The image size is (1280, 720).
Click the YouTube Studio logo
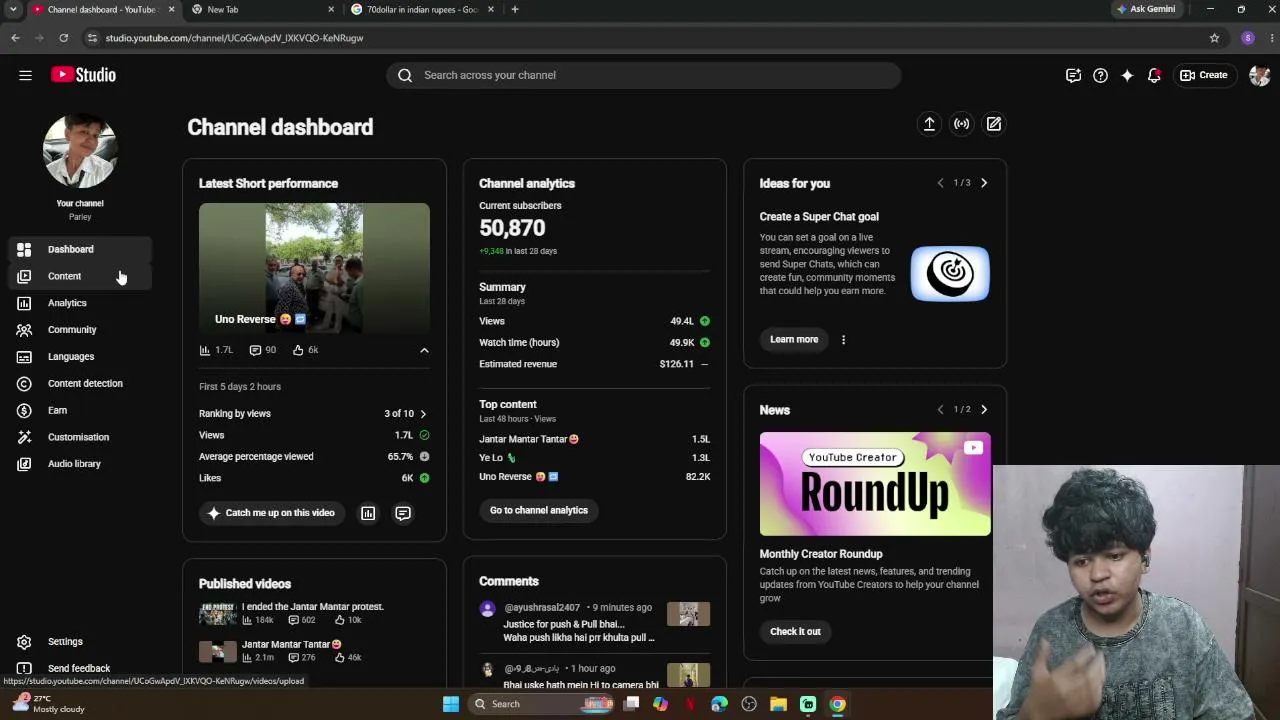[x=83, y=75]
